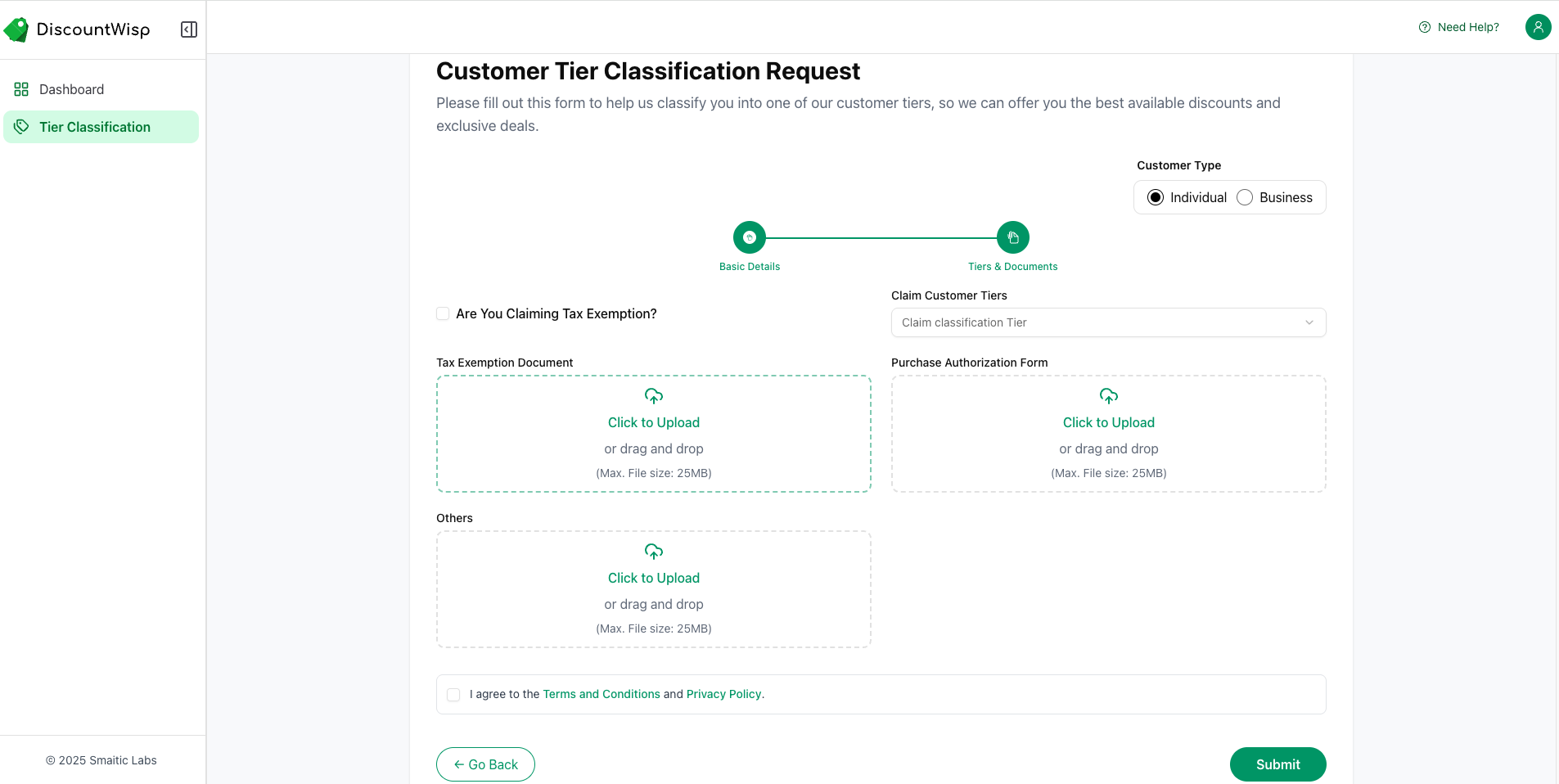1559x784 pixels.
Task: Click upload cloud icon for Purchase Authorization Form
Action: [1108, 396]
